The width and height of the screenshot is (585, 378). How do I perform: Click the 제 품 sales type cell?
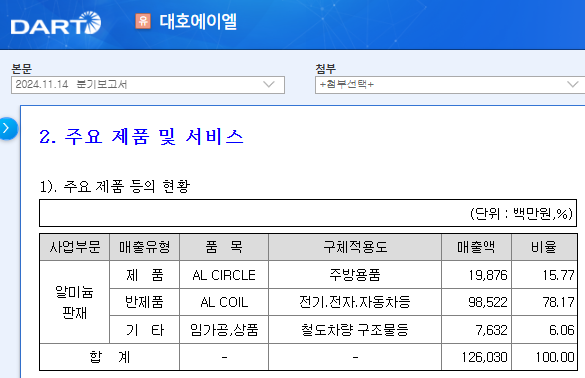pyautogui.click(x=144, y=275)
